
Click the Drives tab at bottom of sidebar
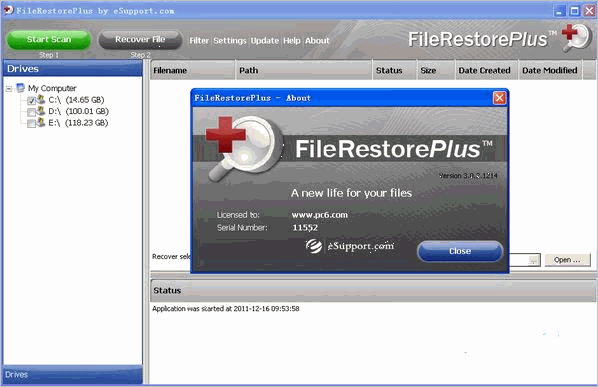click(x=72, y=374)
